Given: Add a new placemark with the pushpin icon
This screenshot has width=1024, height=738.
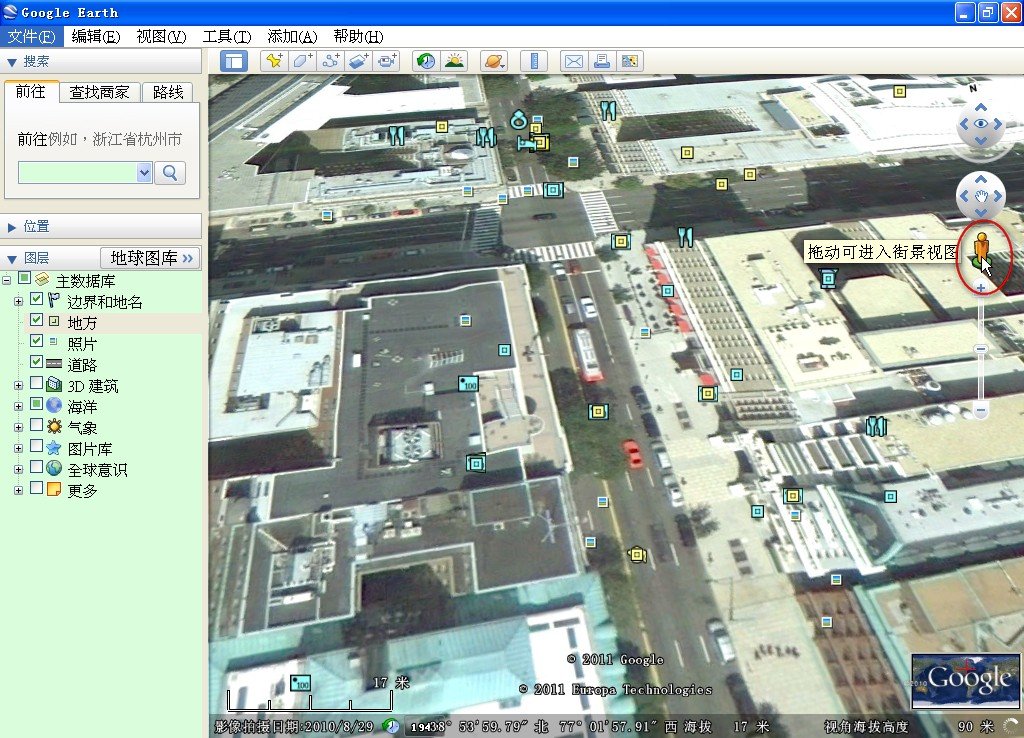Looking at the screenshot, I should click(x=274, y=61).
